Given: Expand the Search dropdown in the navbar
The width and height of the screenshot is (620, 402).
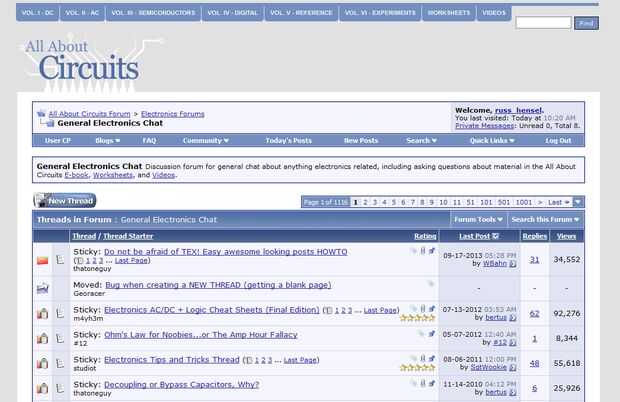Looking at the screenshot, I should [422, 140].
